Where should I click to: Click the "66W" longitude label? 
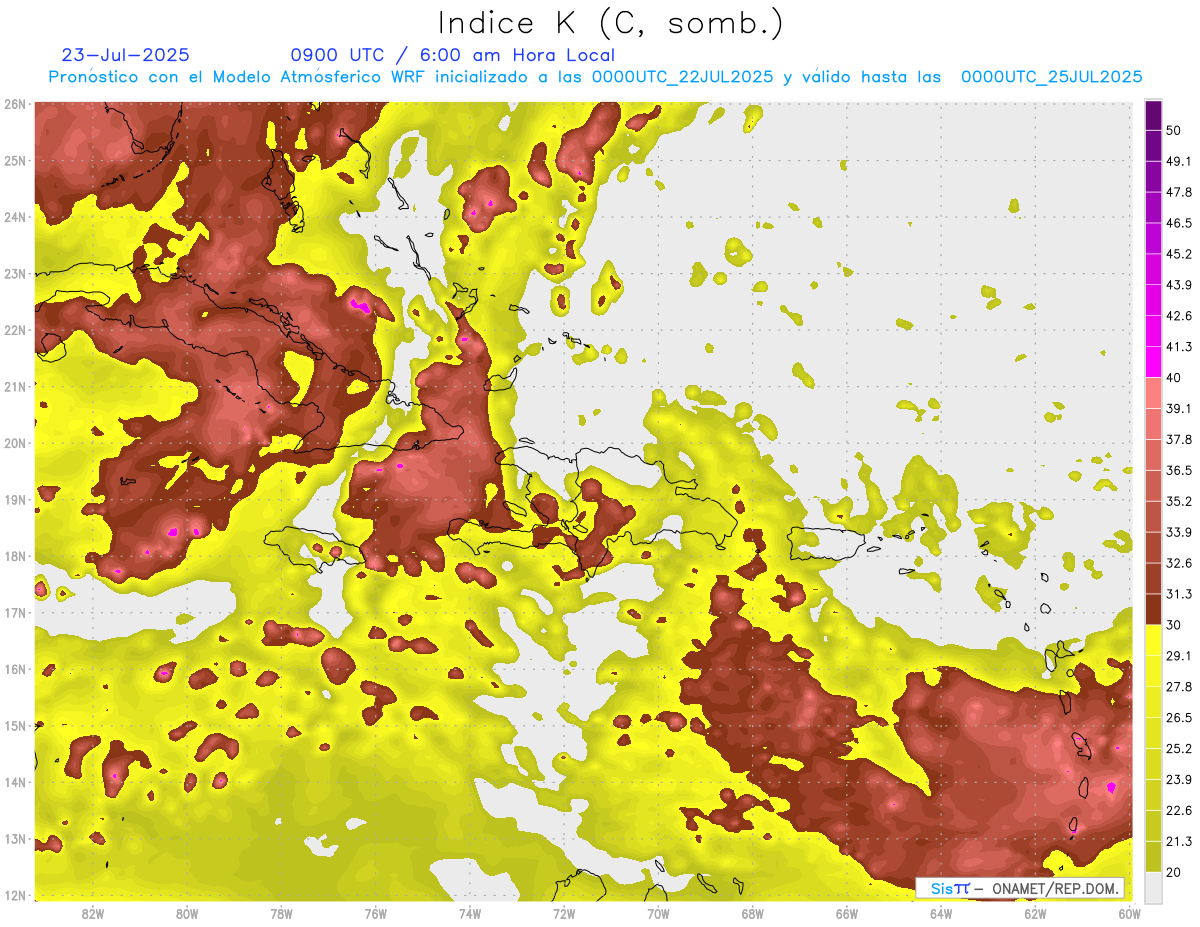tap(846, 913)
